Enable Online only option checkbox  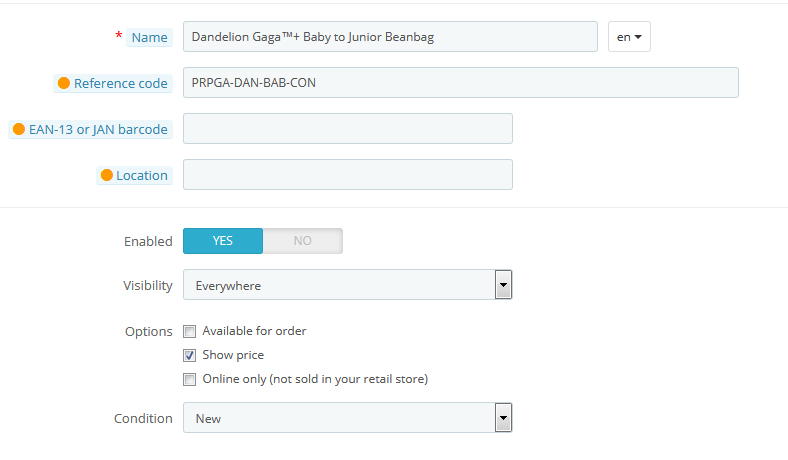coord(190,379)
